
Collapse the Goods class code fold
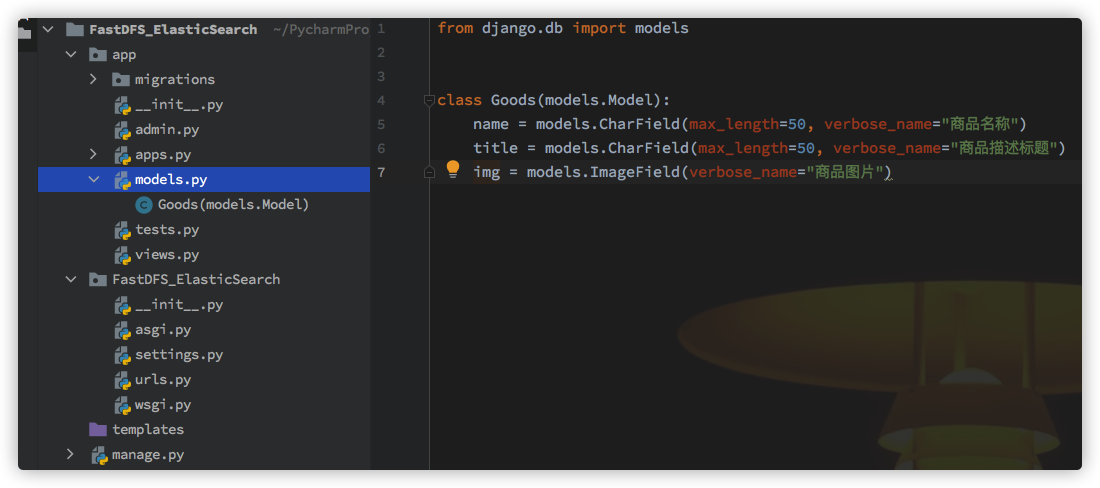click(x=429, y=100)
